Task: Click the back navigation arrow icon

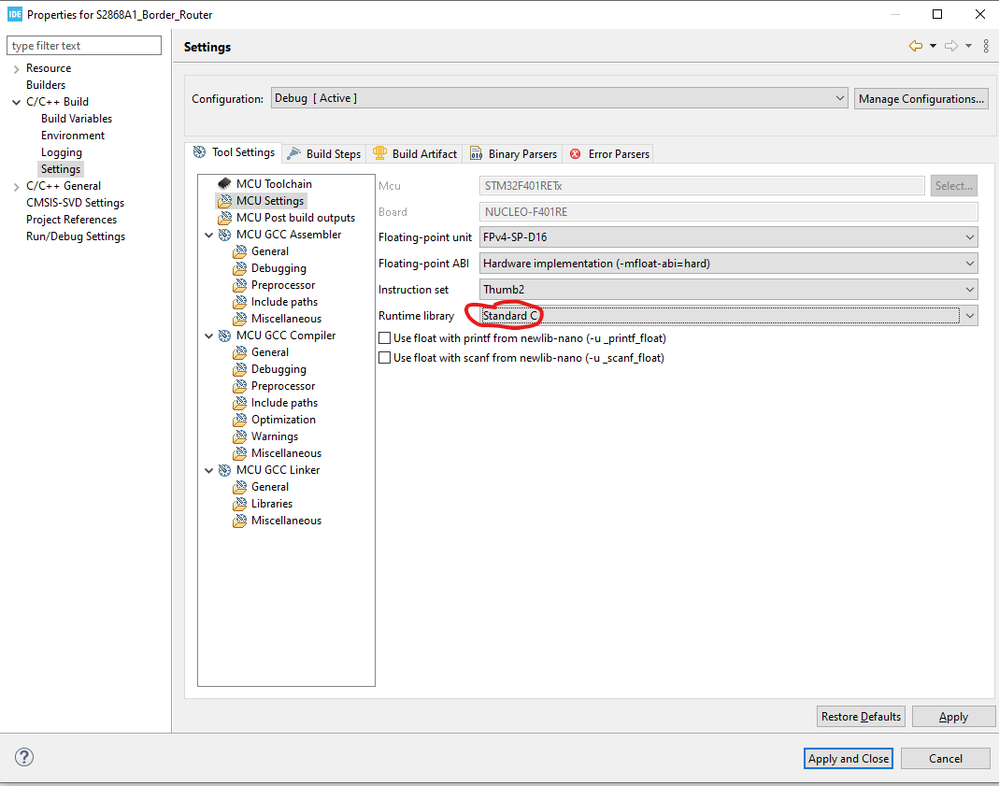Action: pos(916,46)
